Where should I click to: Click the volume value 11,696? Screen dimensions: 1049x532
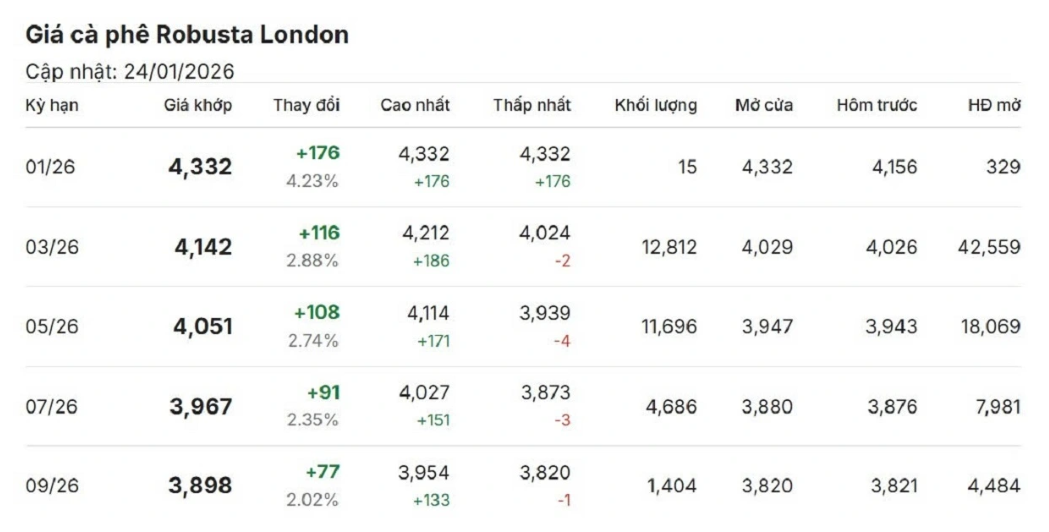[x=669, y=327]
